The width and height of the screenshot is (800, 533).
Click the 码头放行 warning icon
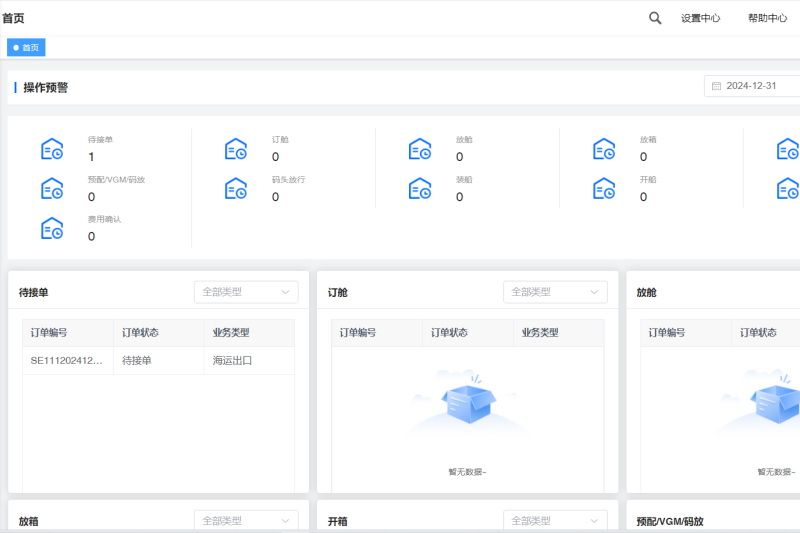point(236,189)
